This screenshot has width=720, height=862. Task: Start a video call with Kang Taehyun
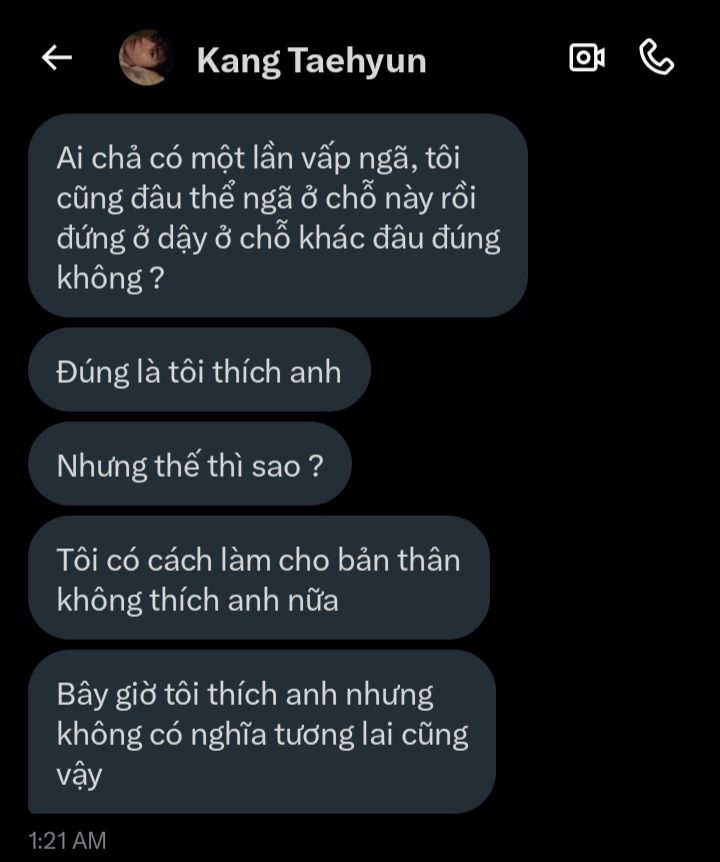click(x=586, y=57)
